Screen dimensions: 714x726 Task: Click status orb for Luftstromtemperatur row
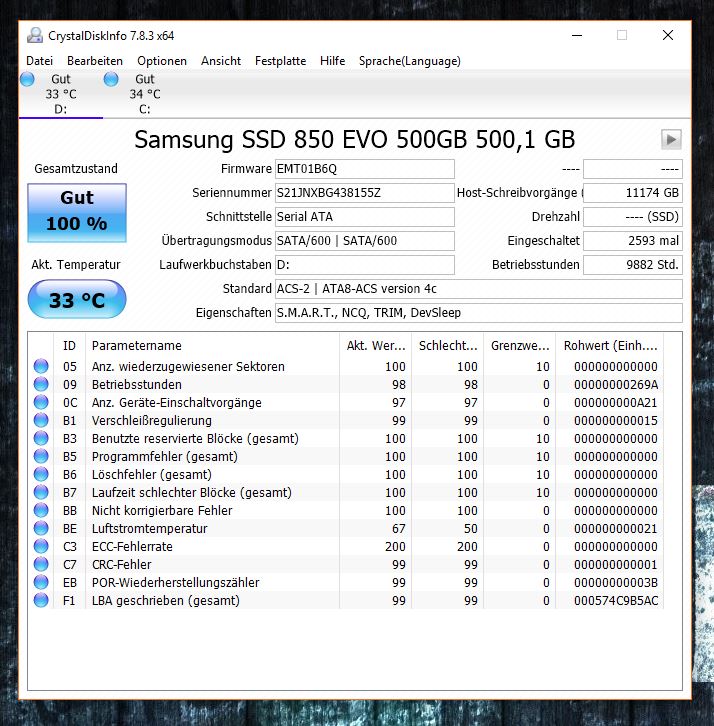click(x=41, y=528)
